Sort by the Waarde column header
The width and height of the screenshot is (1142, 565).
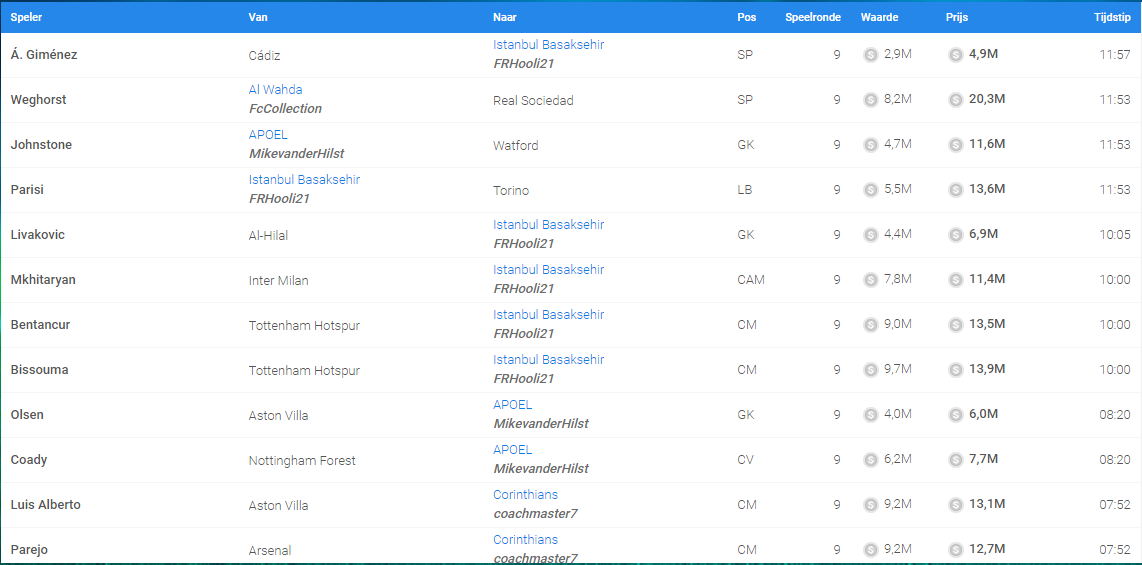click(879, 17)
